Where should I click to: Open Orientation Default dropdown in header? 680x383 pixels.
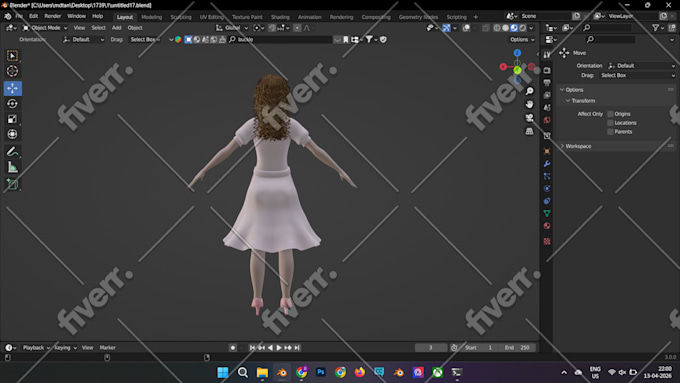[84, 39]
